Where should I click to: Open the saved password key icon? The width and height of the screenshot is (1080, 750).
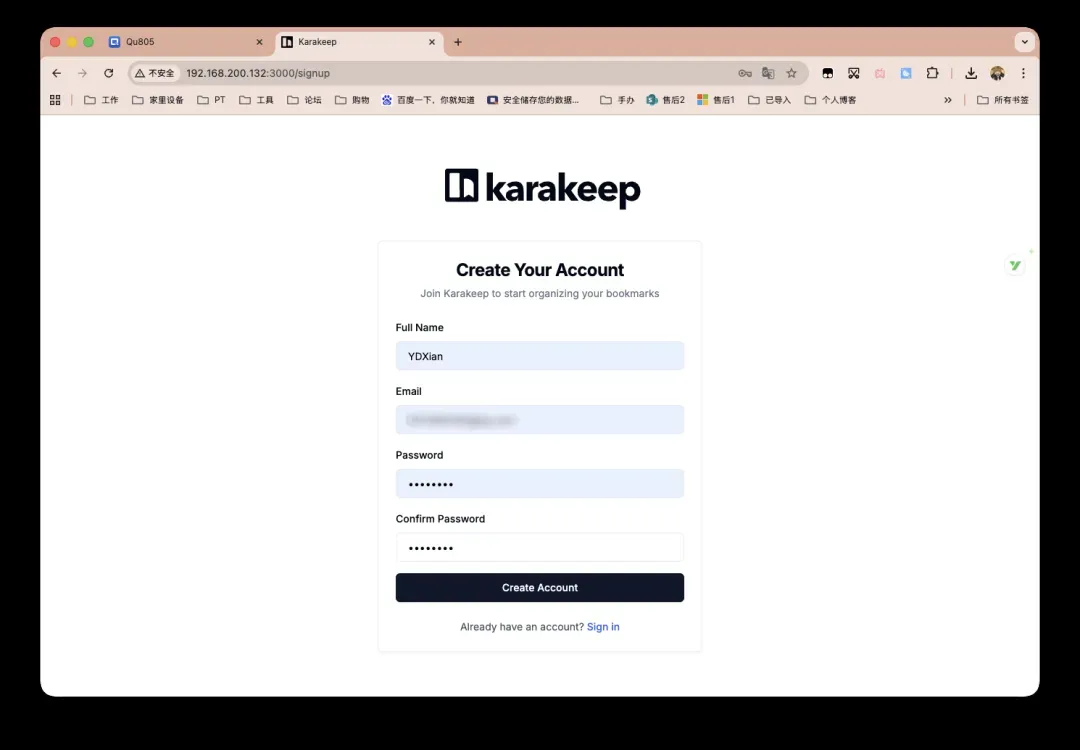click(x=744, y=73)
